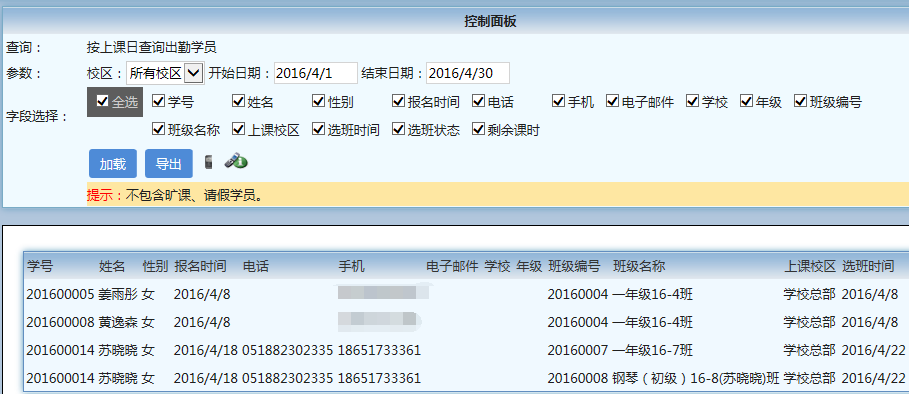The width and height of the screenshot is (909, 394).
Task: Uncheck the 班级编号 field checkbox
Action: (x=801, y=101)
